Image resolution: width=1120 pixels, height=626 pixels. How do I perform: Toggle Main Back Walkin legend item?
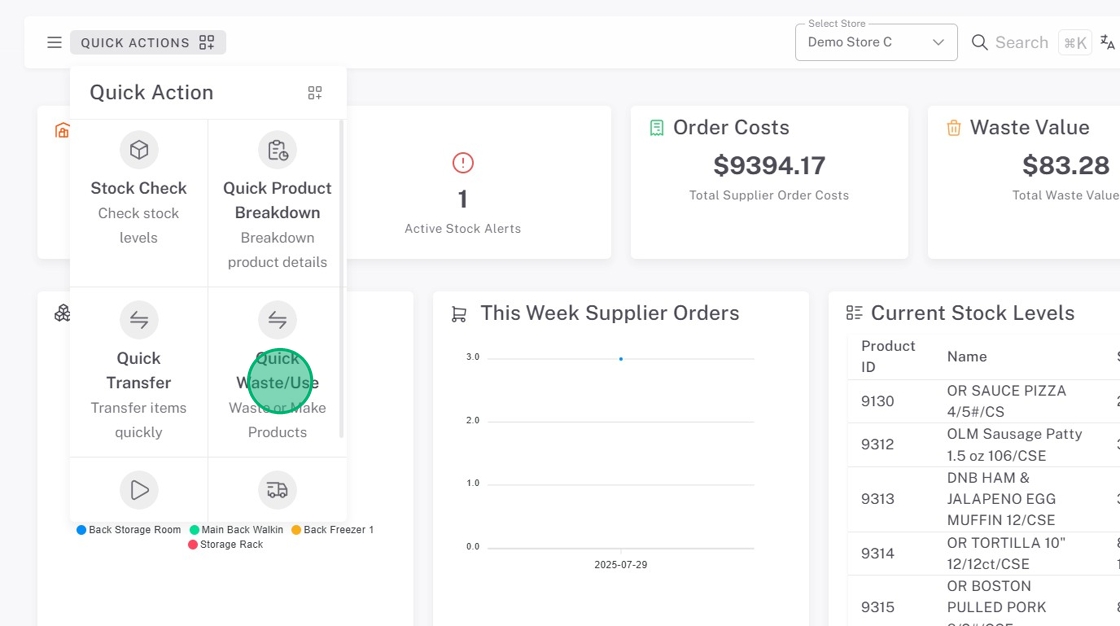coord(236,530)
